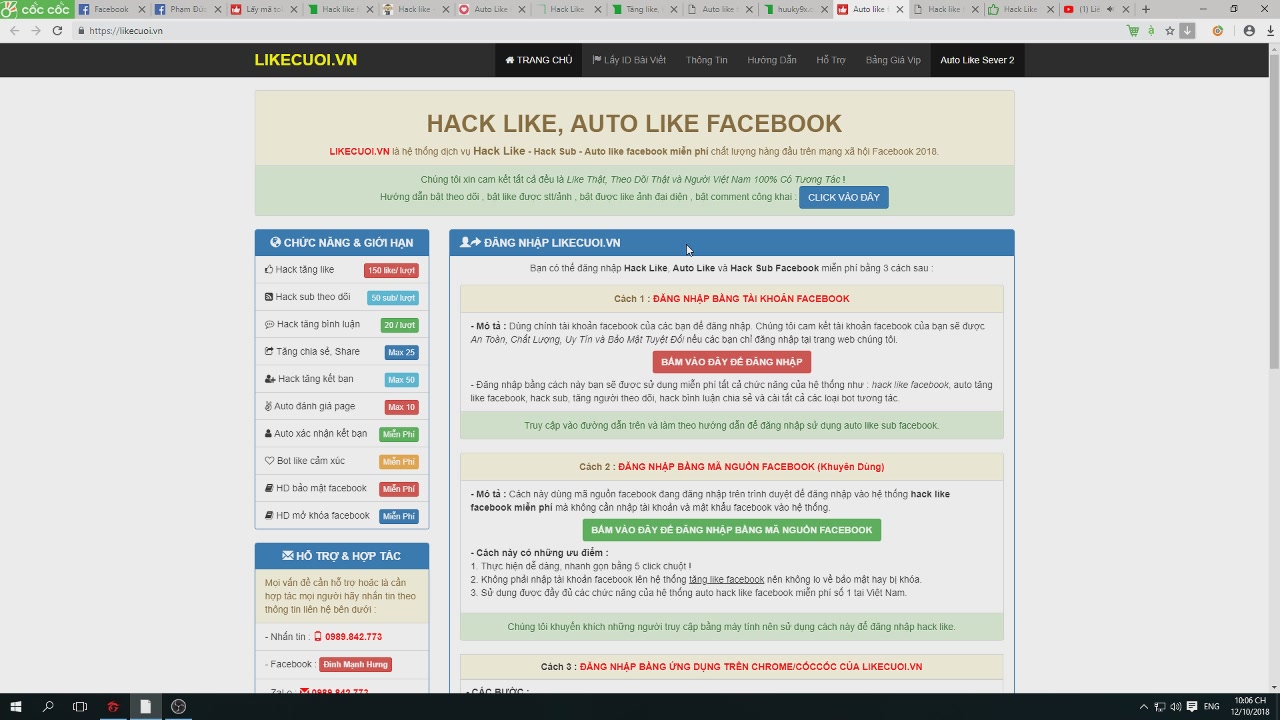Open the Windows Start menu

[16, 707]
